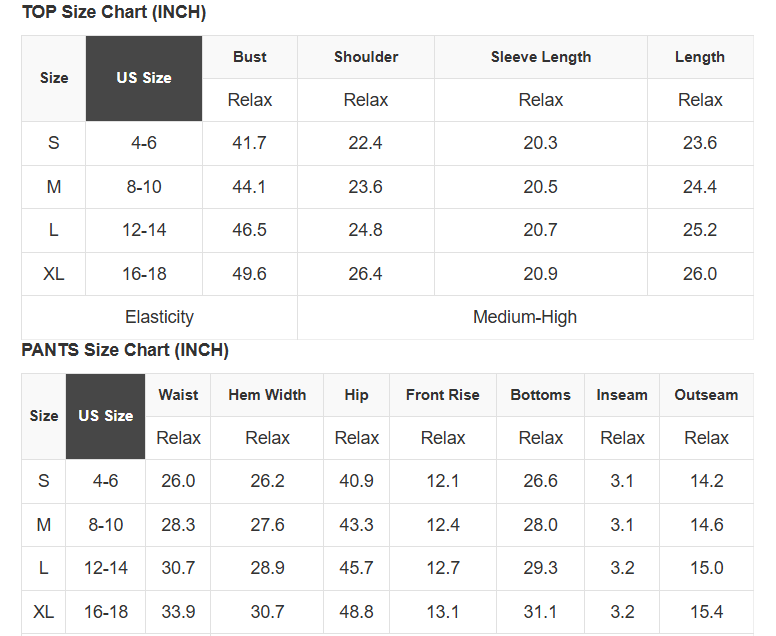Select the 48.8 hip measurement cell

click(357, 611)
